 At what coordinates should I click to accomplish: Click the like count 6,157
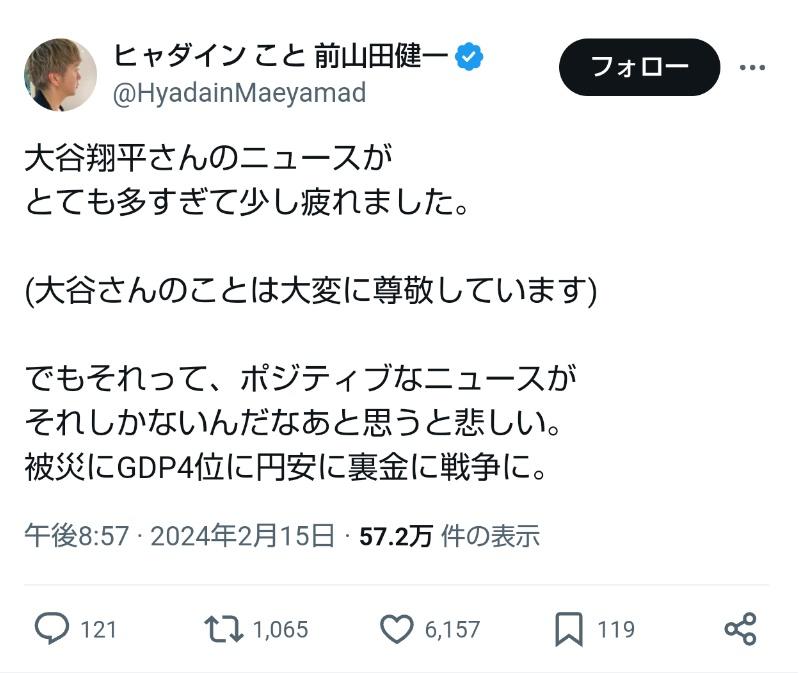452,629
